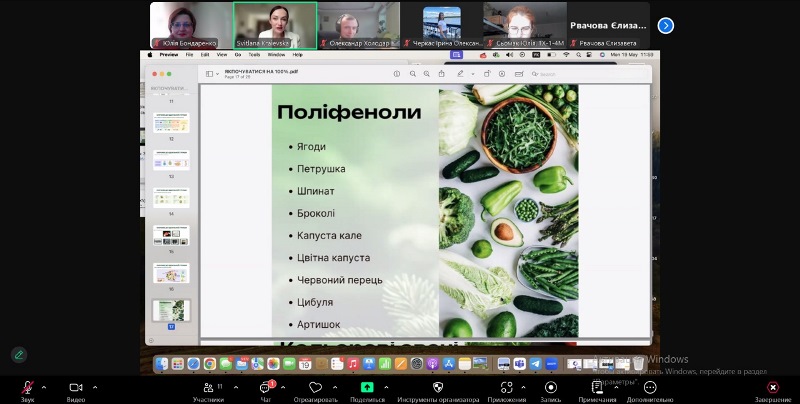Open the Приложения apps icon
This screenshot has height=404, width=800.
[x=506, y=388]
